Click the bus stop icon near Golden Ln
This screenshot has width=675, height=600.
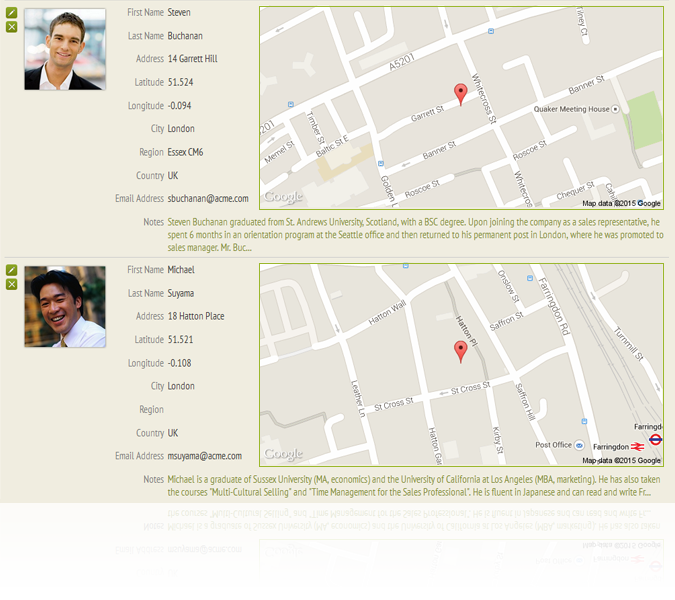[x=381, y=163]
